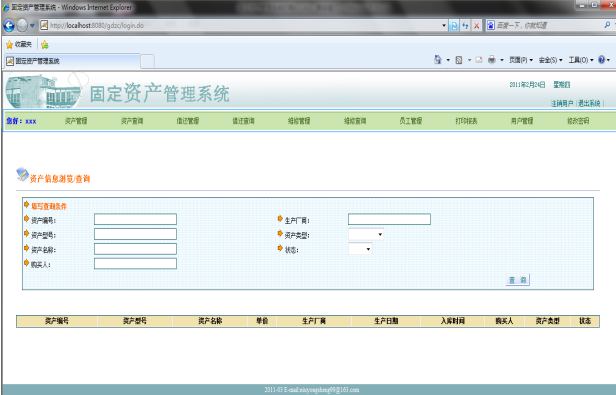This screenshot has width=616, height=395.
Task: Click the printer toolbar icon
Action: (x=491, y=60)
